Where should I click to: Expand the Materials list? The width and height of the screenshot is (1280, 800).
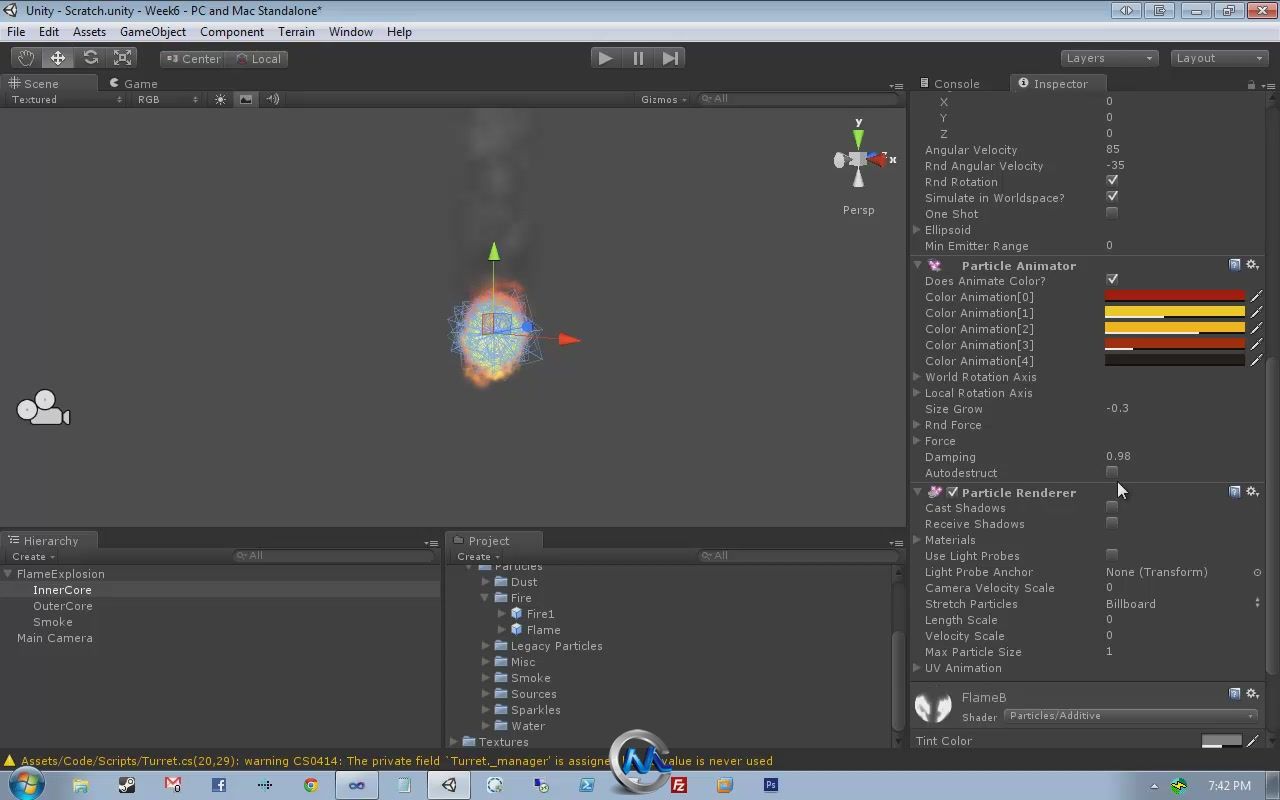click(917, 540)
